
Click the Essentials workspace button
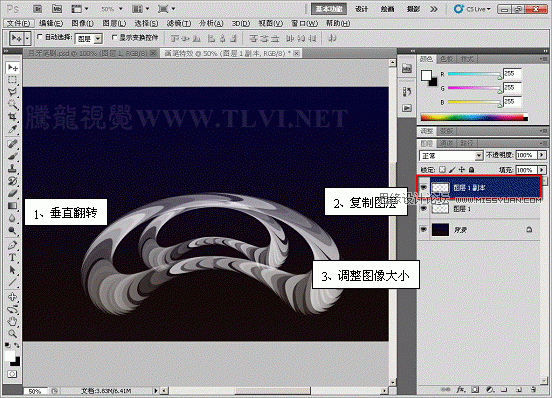329,9
